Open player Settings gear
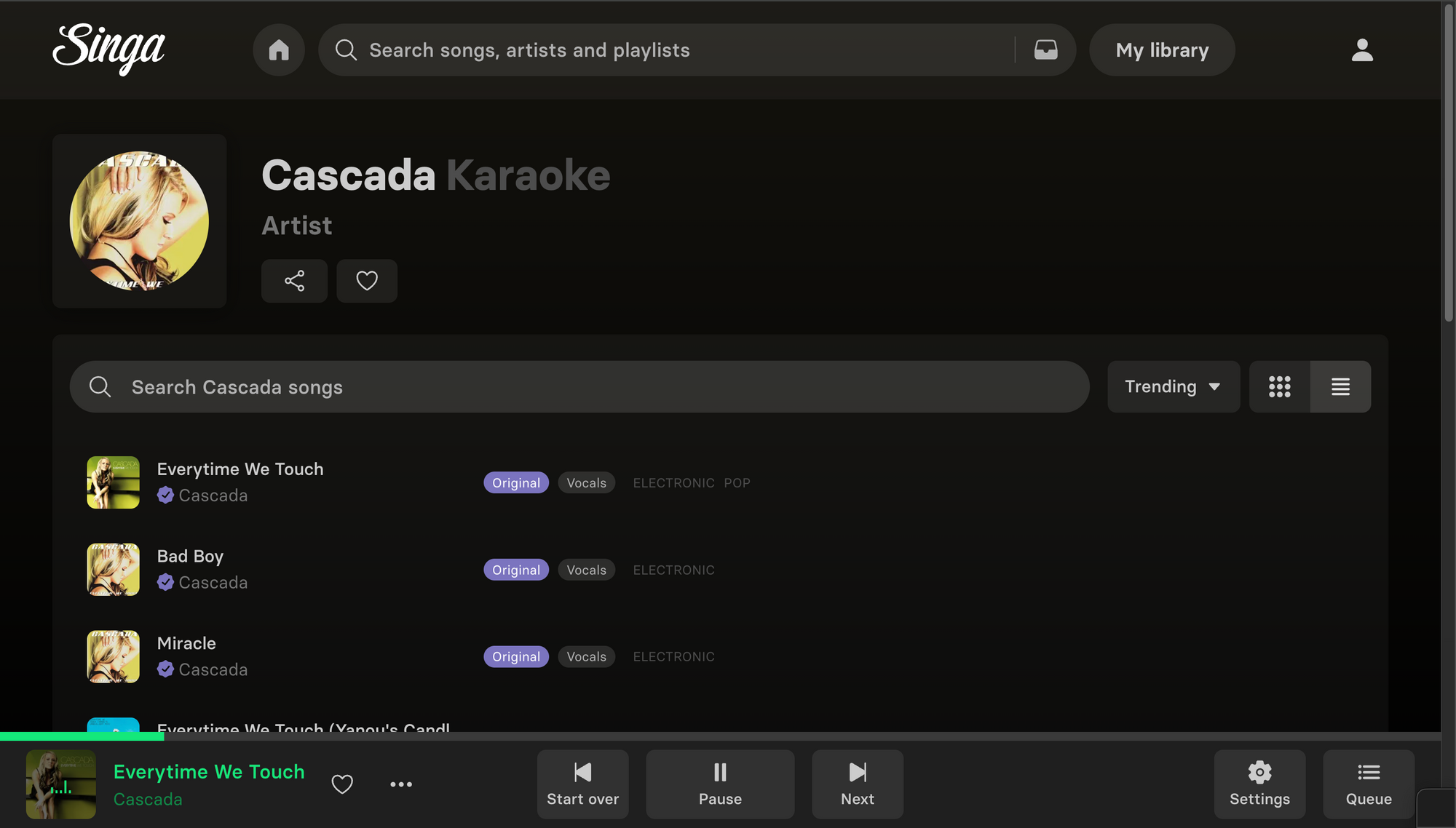Screen dimensions: 1456x828 click(x=1259, y=784)
